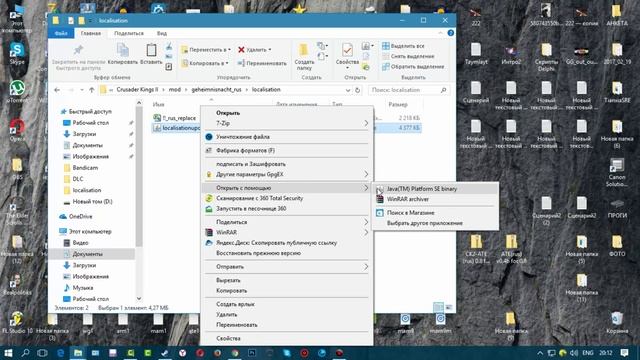Refresh the folder view
The image size is (640, 360).
pyautogui.click(x=358, y=90)
